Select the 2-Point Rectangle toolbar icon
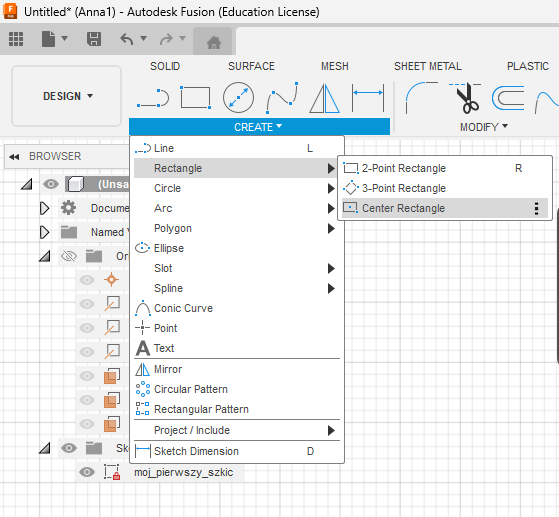 [195, 97]
